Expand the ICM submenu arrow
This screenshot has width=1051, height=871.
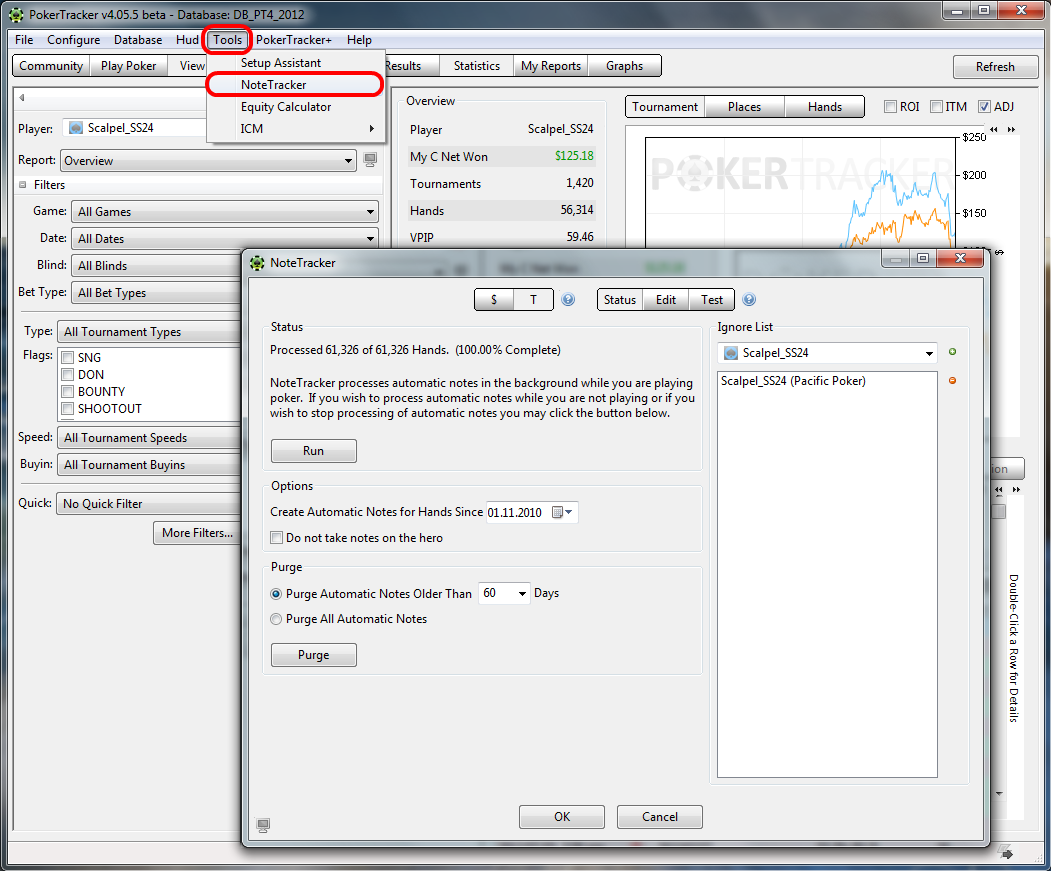pyautogui.click(x=371, y=129)
